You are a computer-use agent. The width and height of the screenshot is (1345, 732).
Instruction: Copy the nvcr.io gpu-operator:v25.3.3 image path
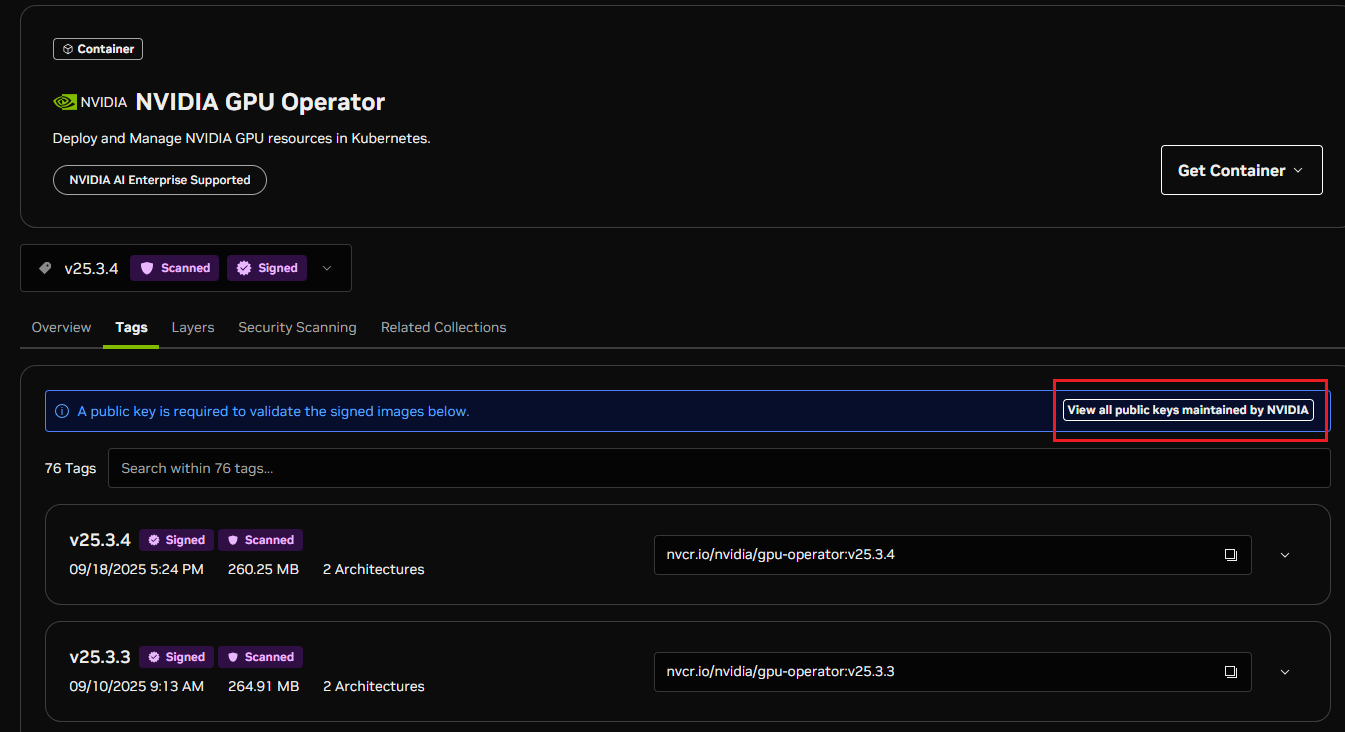click(x=1231, y=672)
